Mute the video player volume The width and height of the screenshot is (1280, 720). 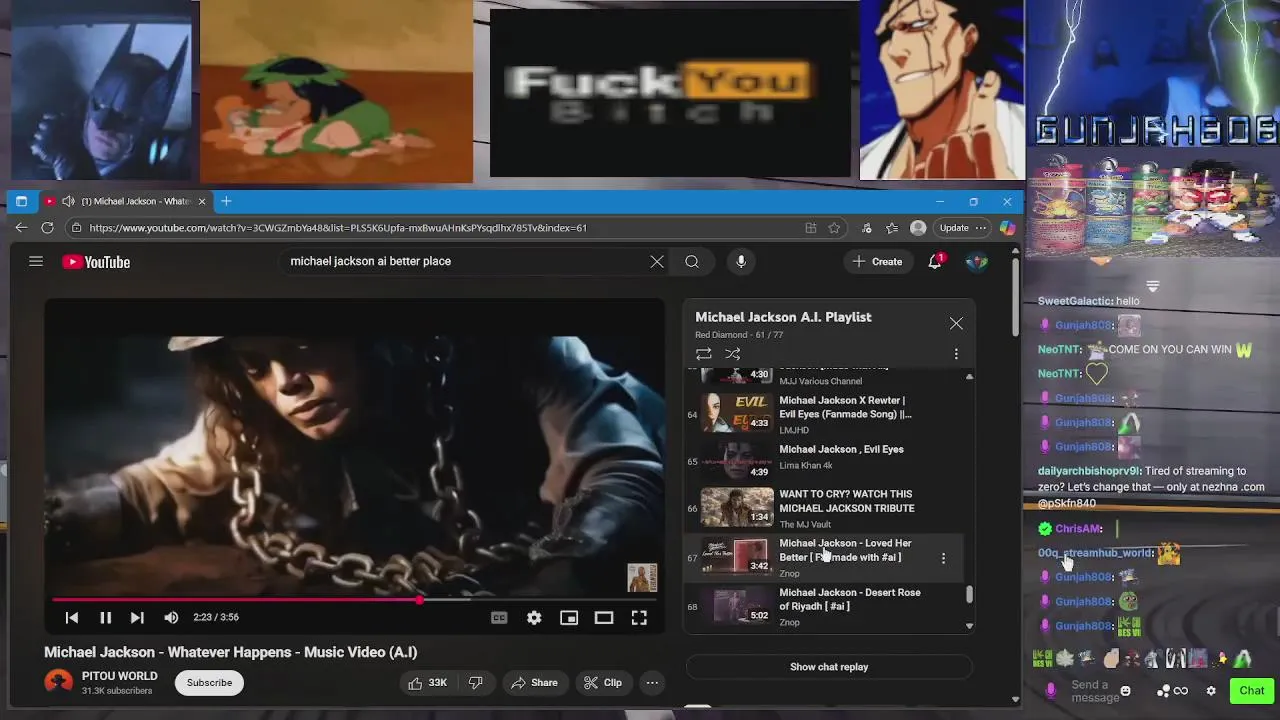point(171,618)
